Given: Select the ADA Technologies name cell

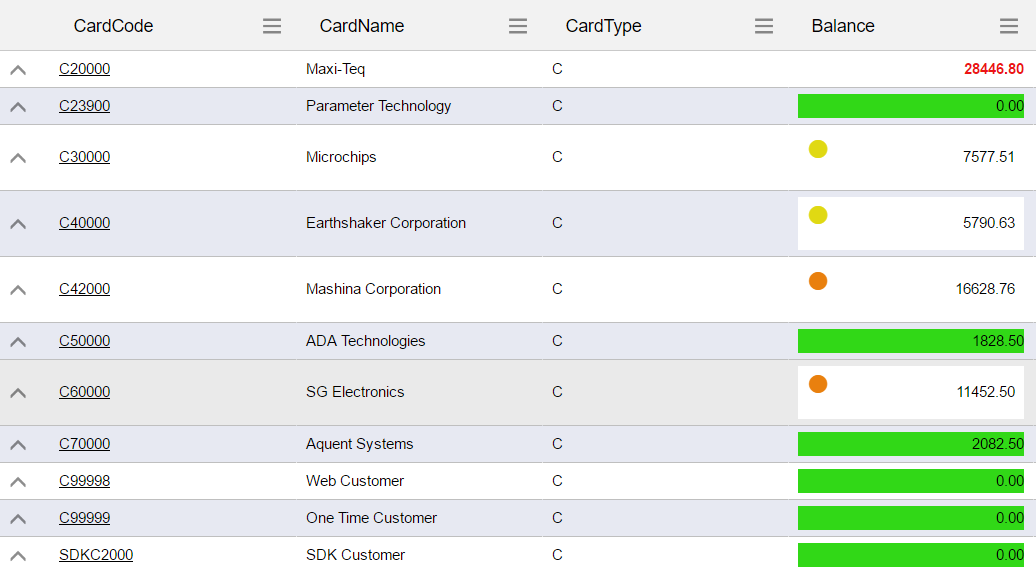Looking at the screenshot, I should tap(365, 341).
